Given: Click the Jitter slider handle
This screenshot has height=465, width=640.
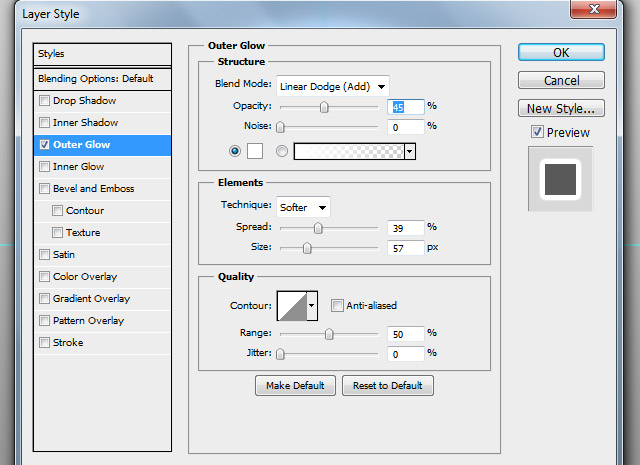Looking at the screenshot, I should click(x=280, y=354).
